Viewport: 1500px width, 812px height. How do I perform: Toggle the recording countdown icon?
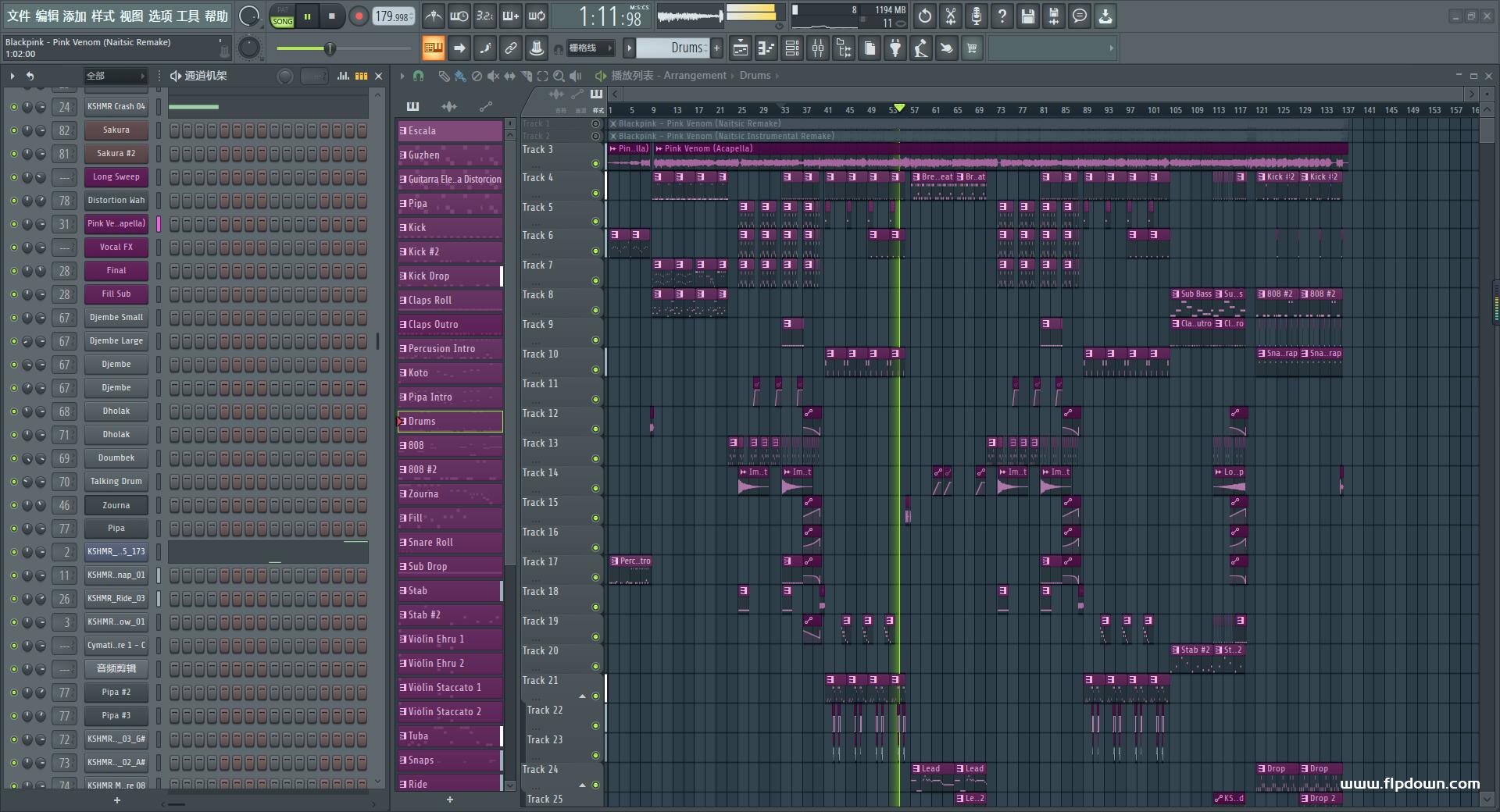[485, 16]
